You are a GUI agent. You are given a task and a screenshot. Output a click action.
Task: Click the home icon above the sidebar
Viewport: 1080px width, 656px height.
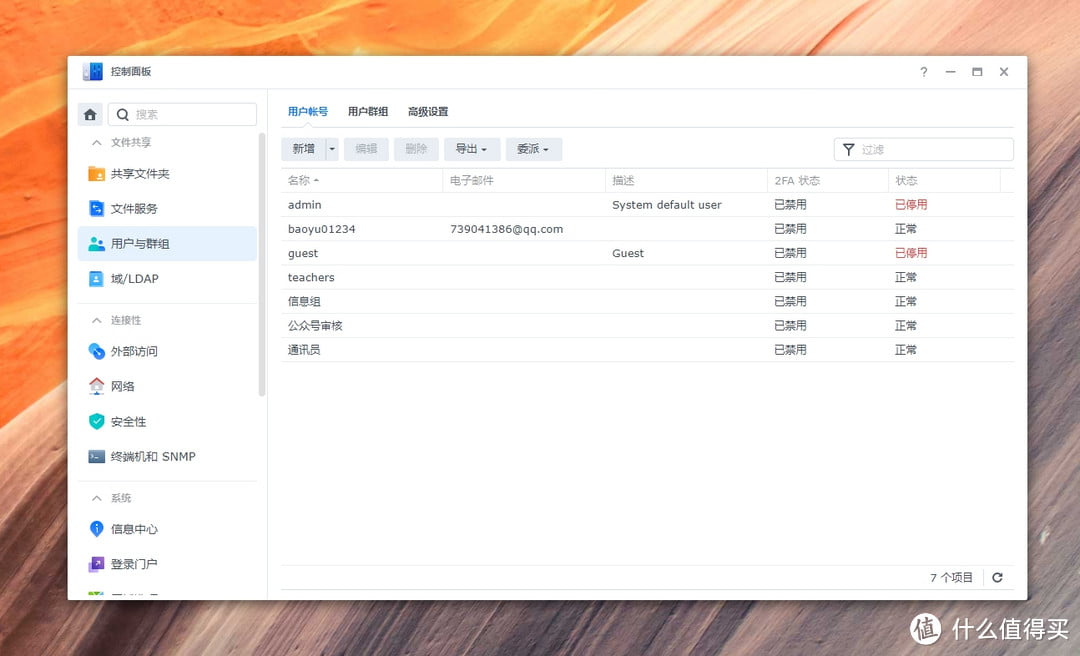click(x=89, y=114)
